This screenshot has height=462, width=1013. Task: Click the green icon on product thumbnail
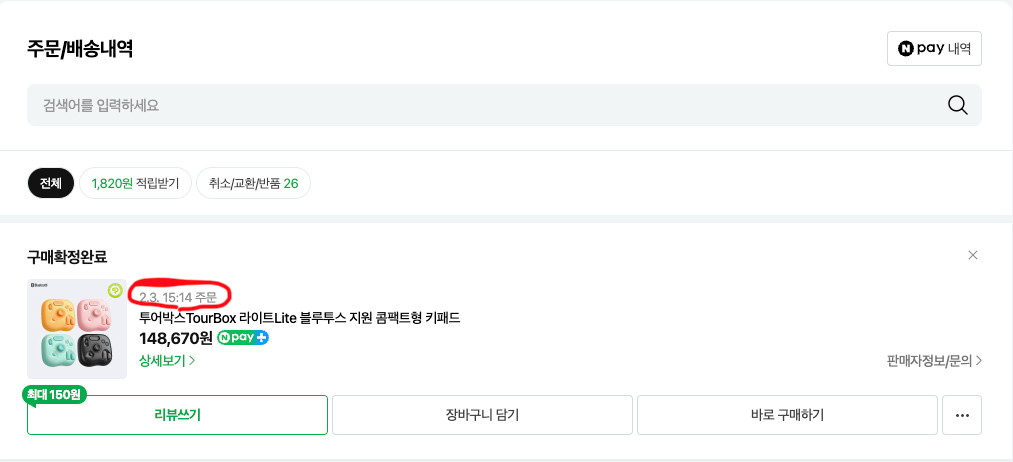115,291
